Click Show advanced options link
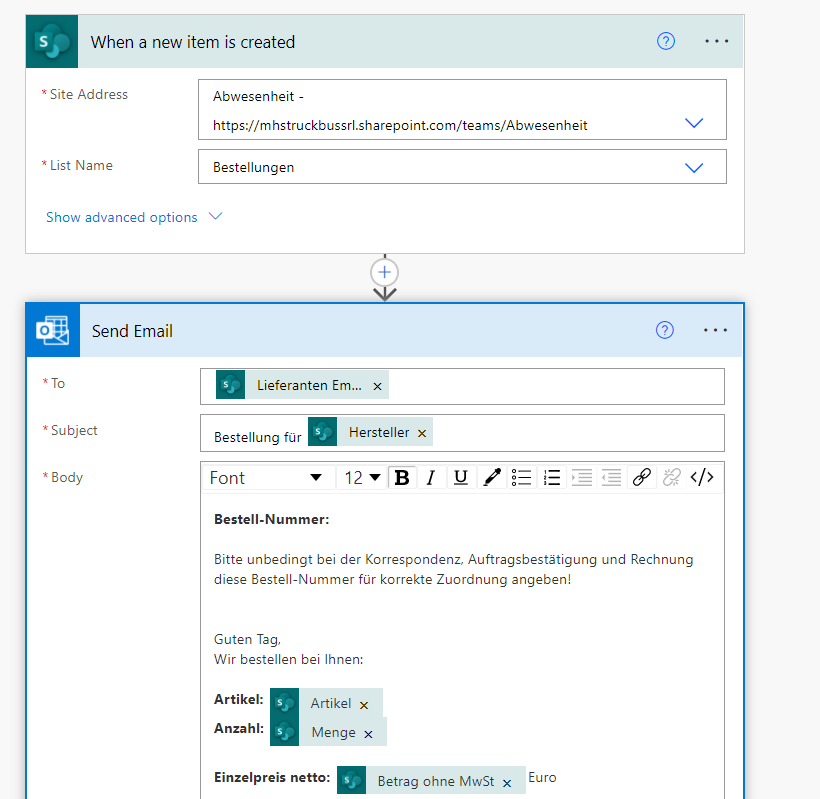The width and height of the screenshot is (820, 799). tap(121, 217)
